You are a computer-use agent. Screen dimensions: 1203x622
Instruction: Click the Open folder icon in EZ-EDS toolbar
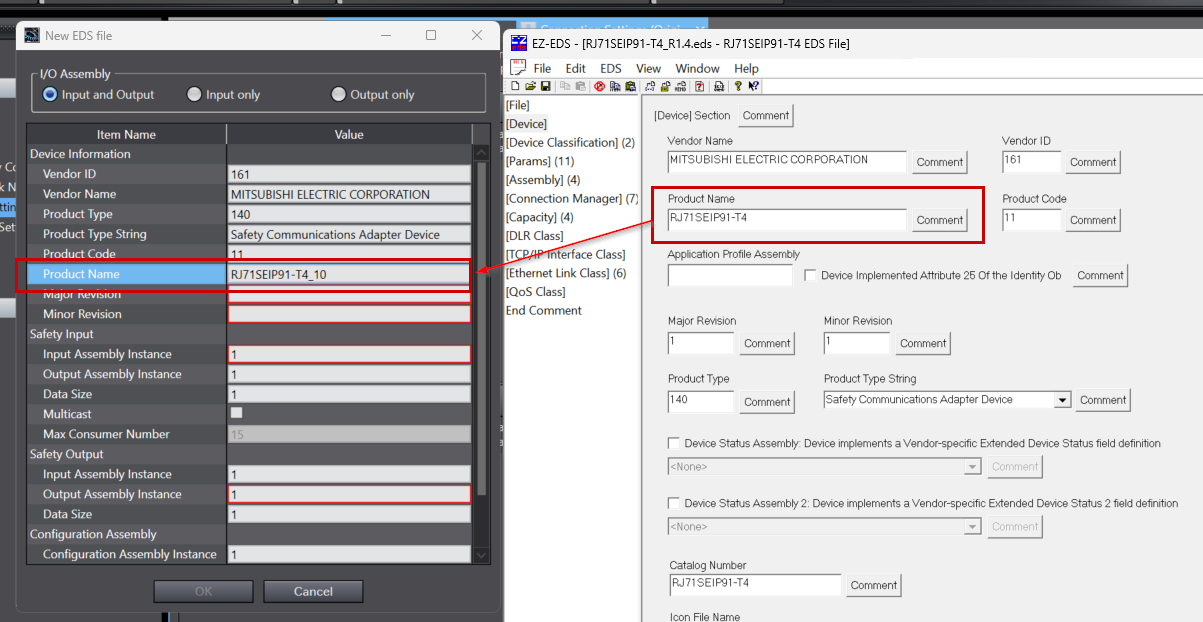click(x=531, y=86)
